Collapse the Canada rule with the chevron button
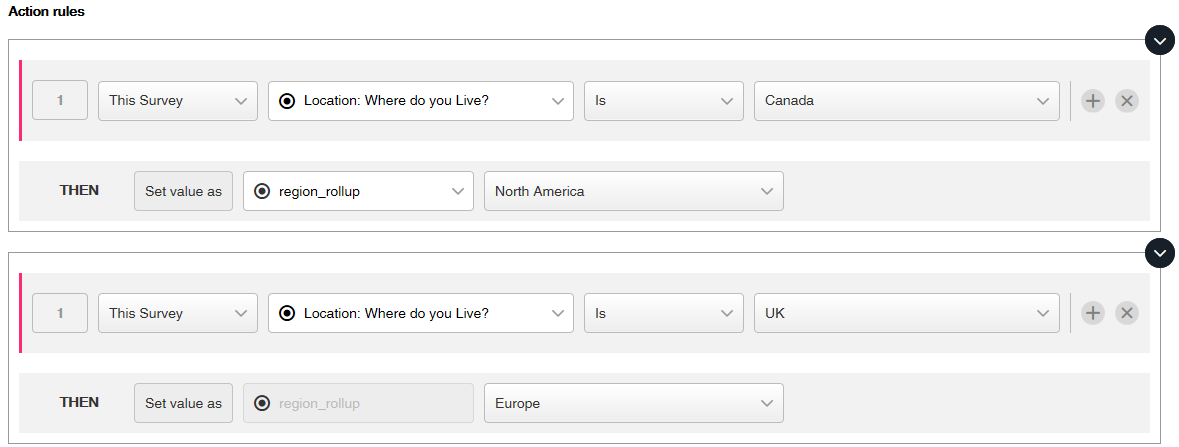Screen dimensions: 1179x447 pos(1159,40)
